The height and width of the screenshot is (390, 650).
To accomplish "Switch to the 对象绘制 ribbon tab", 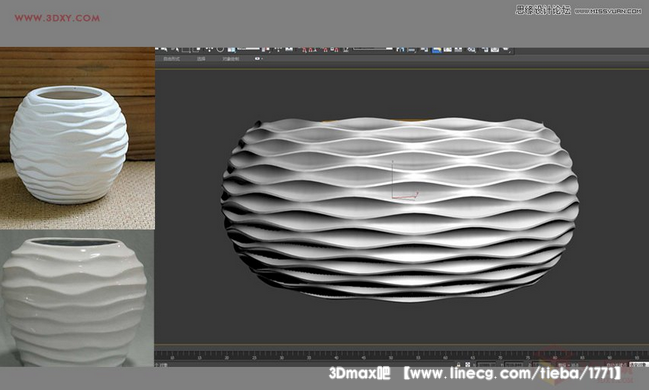I will click(230, 59).
